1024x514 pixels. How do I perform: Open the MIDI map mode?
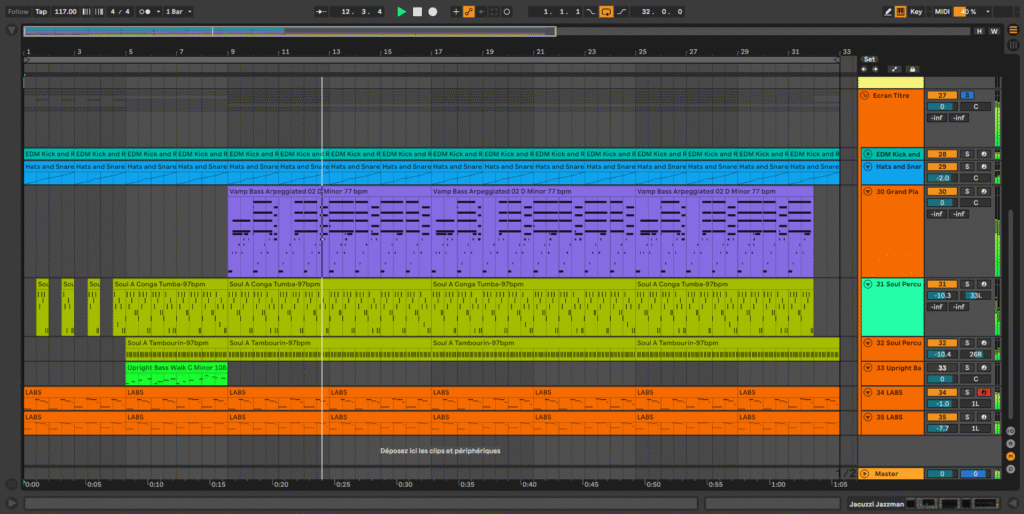[942, 12]
